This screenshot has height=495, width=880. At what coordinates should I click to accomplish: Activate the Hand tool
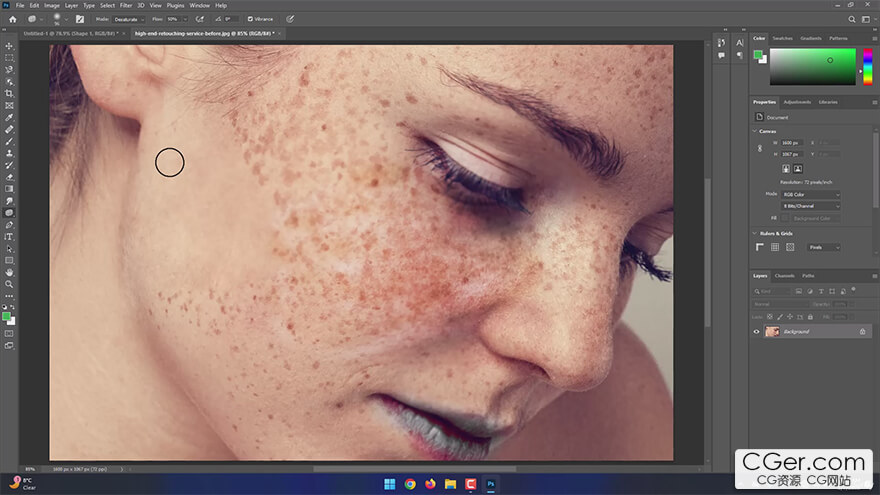(x=9, y=272)
